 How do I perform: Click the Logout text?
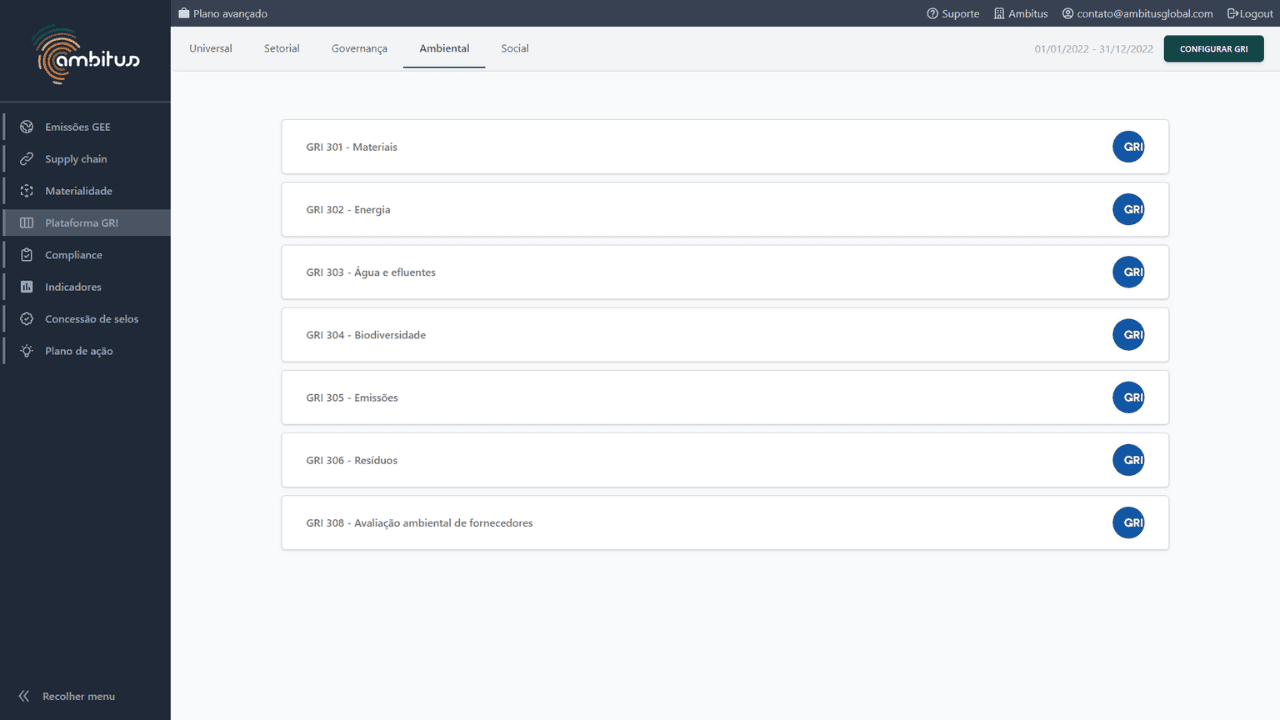1256,14
